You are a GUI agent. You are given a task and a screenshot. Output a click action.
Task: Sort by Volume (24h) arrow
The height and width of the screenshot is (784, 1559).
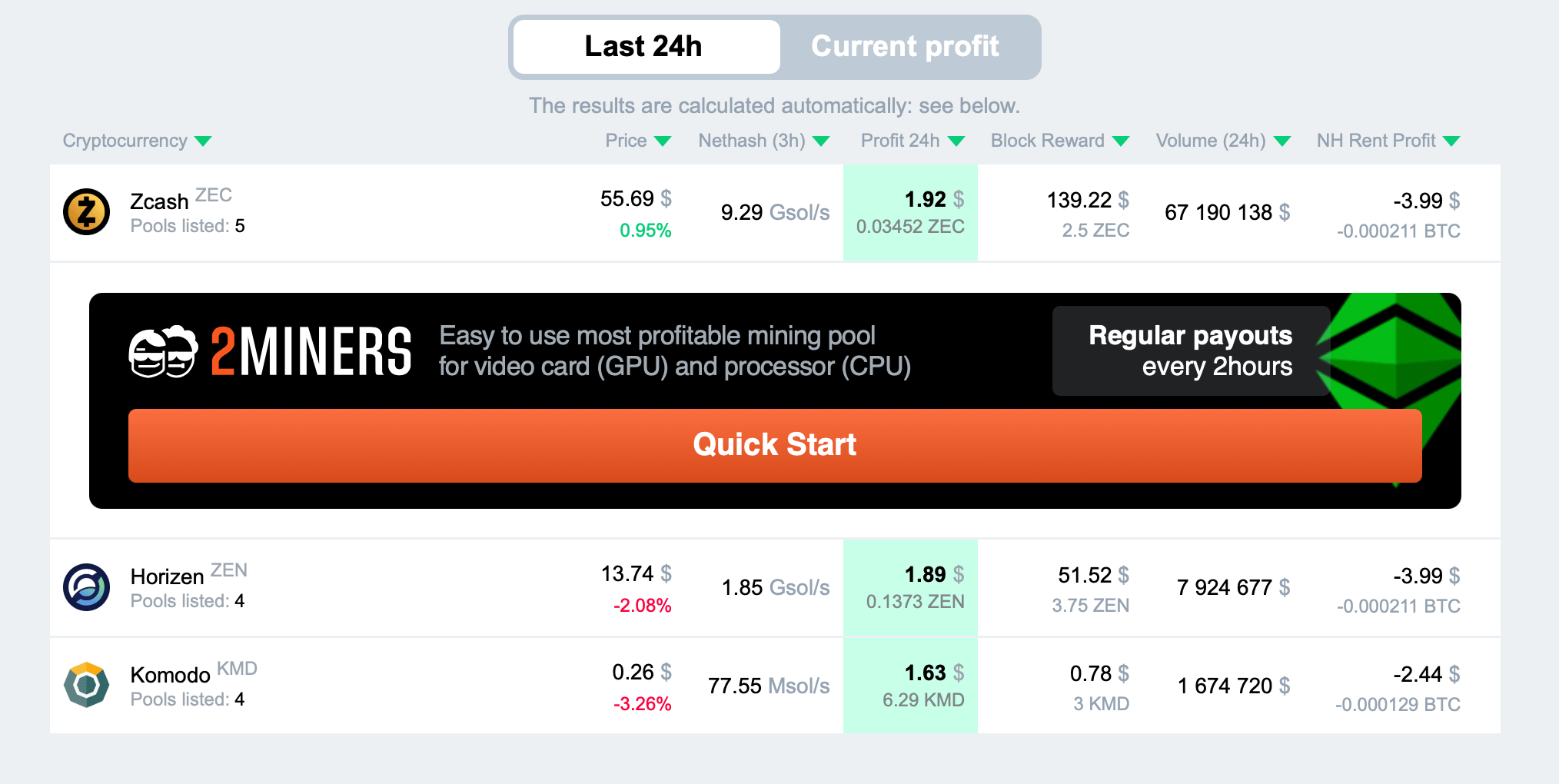[1282, 141]
